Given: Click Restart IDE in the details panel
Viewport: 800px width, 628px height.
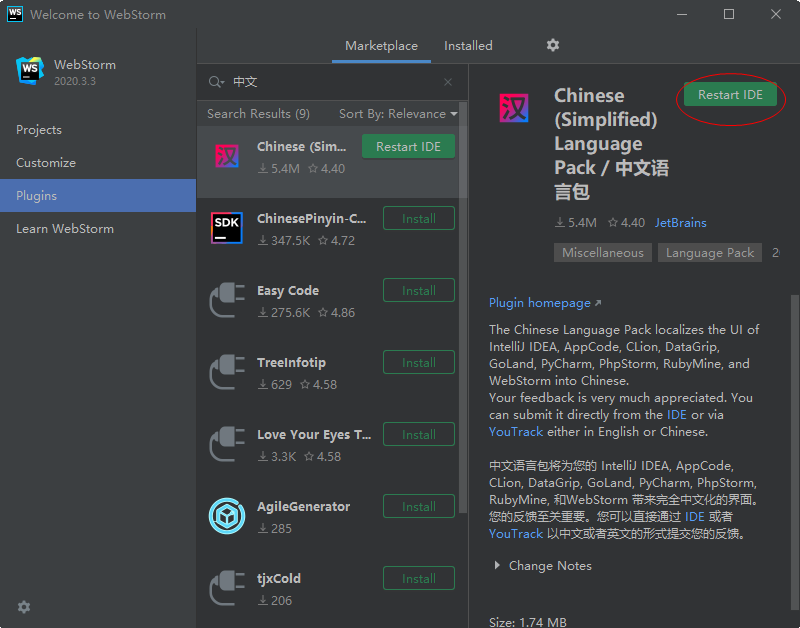Looking at the screenshot, I should [730, 95].
